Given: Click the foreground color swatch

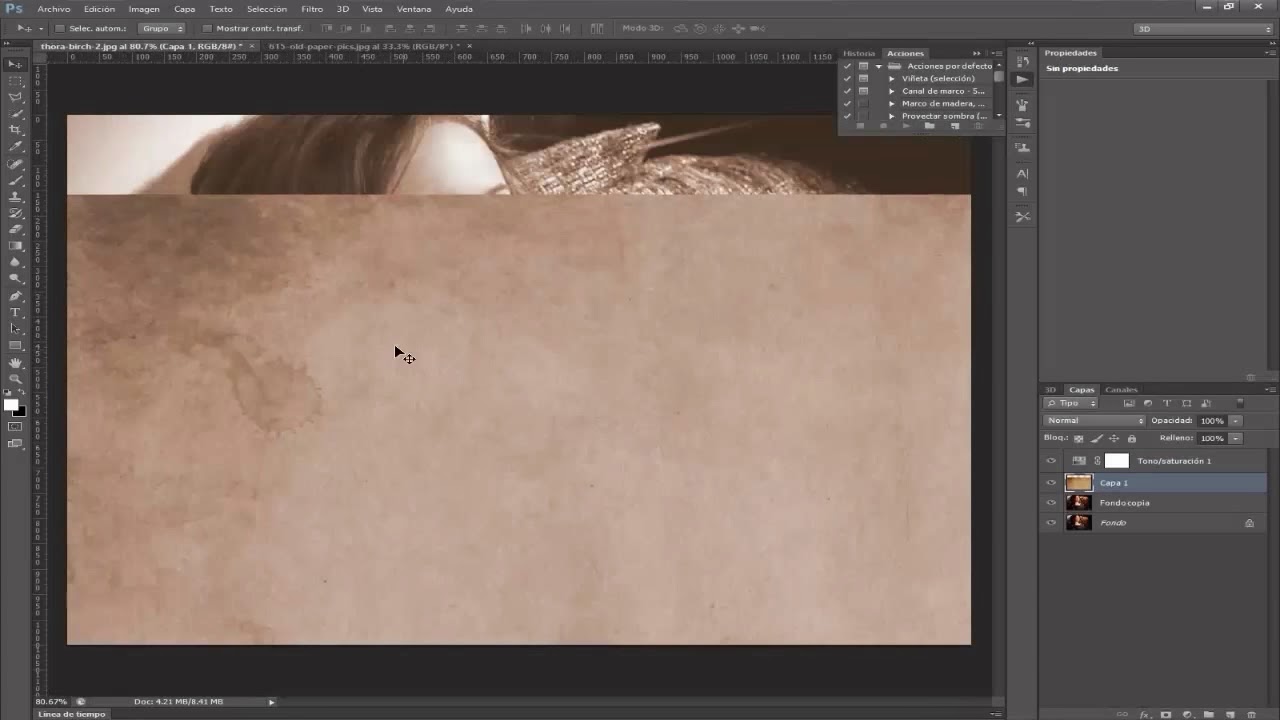Looking at the screenshot, I should [11, 405].
